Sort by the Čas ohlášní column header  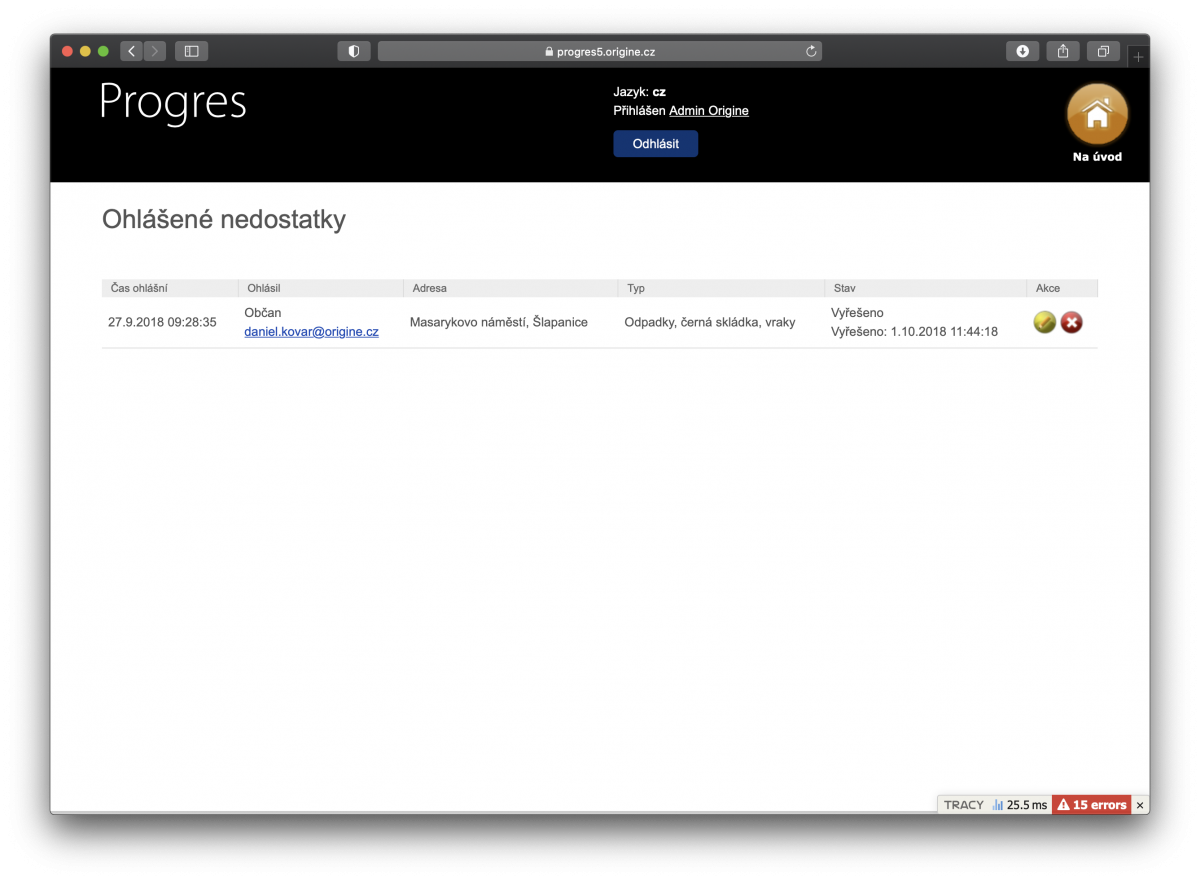coord(135,287)
